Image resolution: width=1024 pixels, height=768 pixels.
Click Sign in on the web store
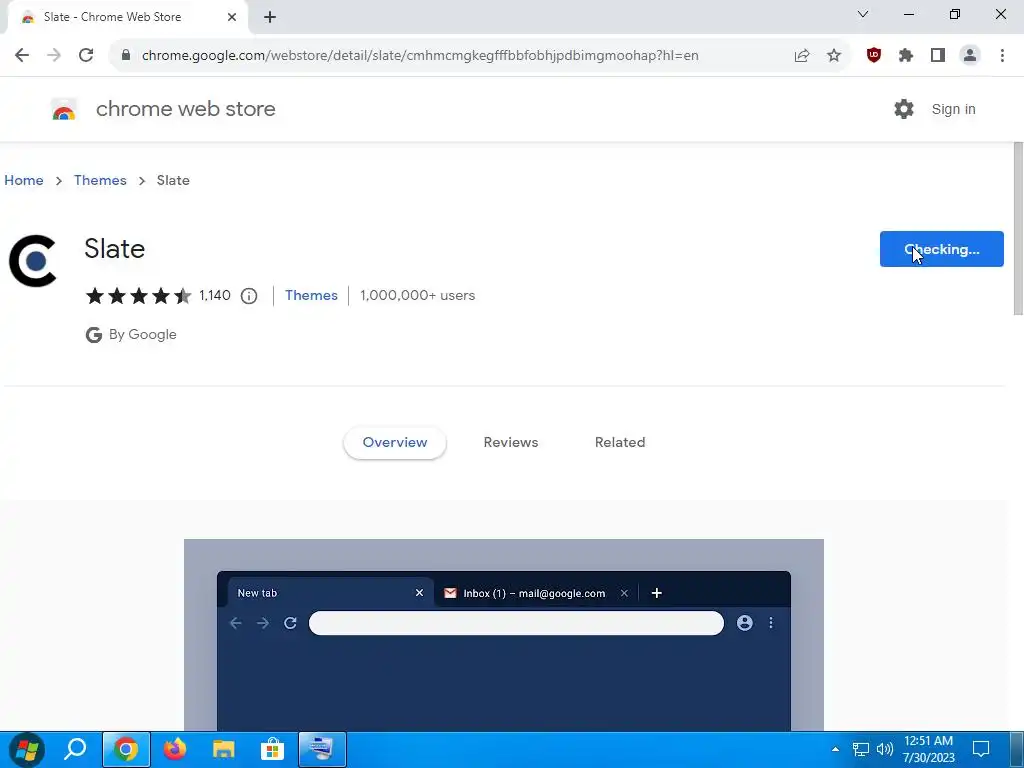(x=953, y=109)
